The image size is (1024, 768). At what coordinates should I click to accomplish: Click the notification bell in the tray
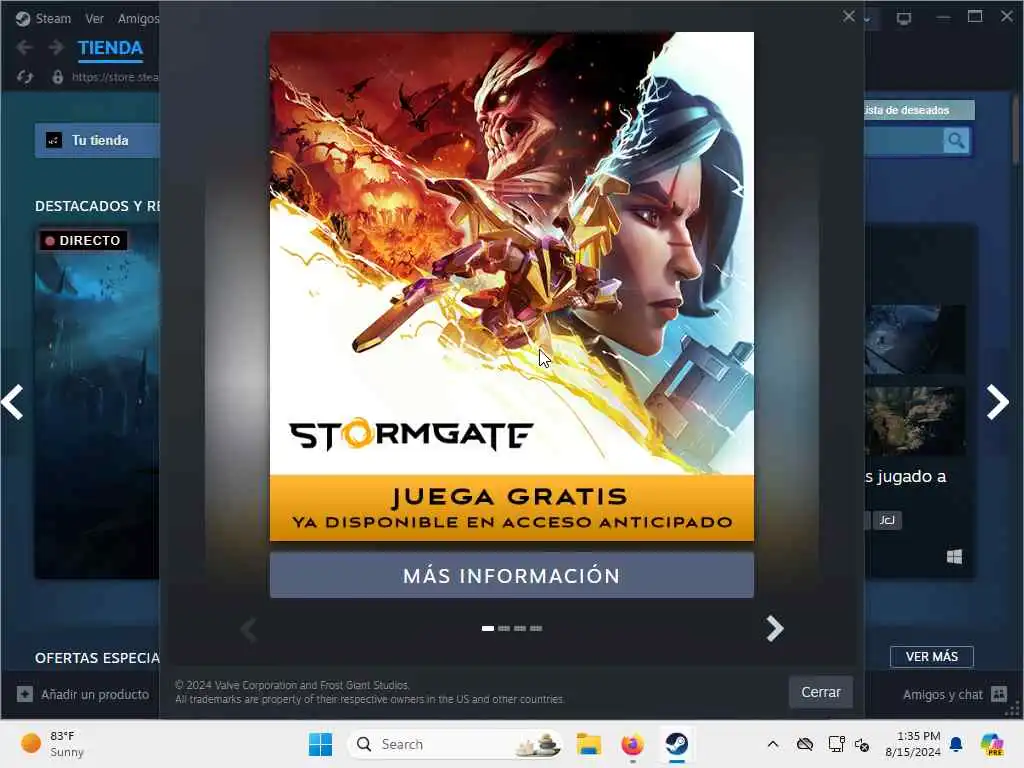(956, 744)
